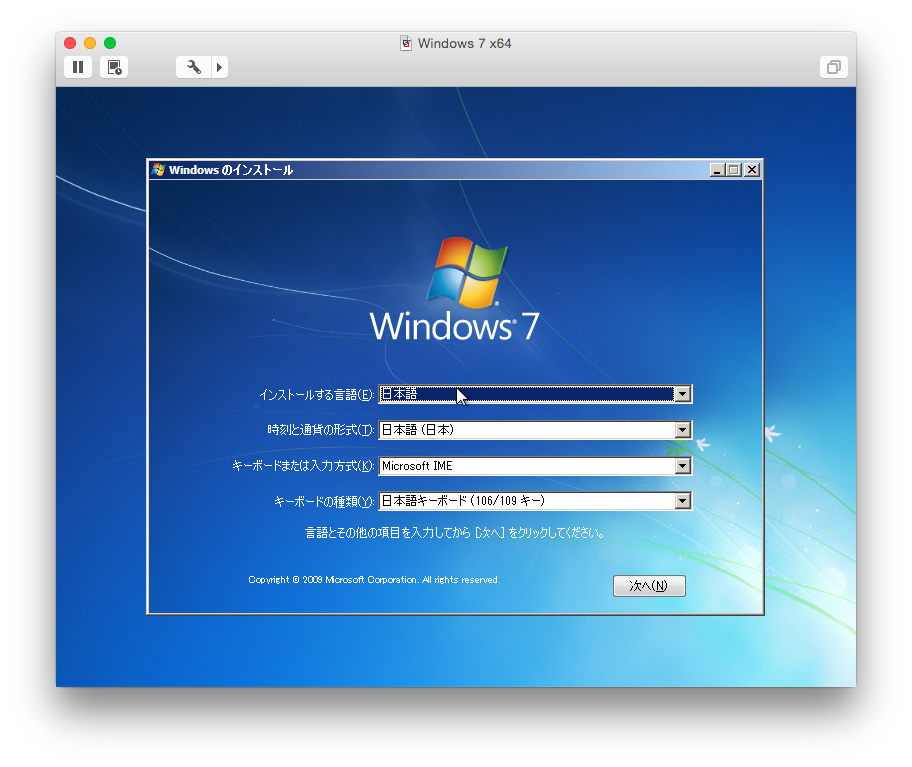This screenshot has width=912, height=767.
Task: Enter full screen with green button
Action: coord(110,43)
